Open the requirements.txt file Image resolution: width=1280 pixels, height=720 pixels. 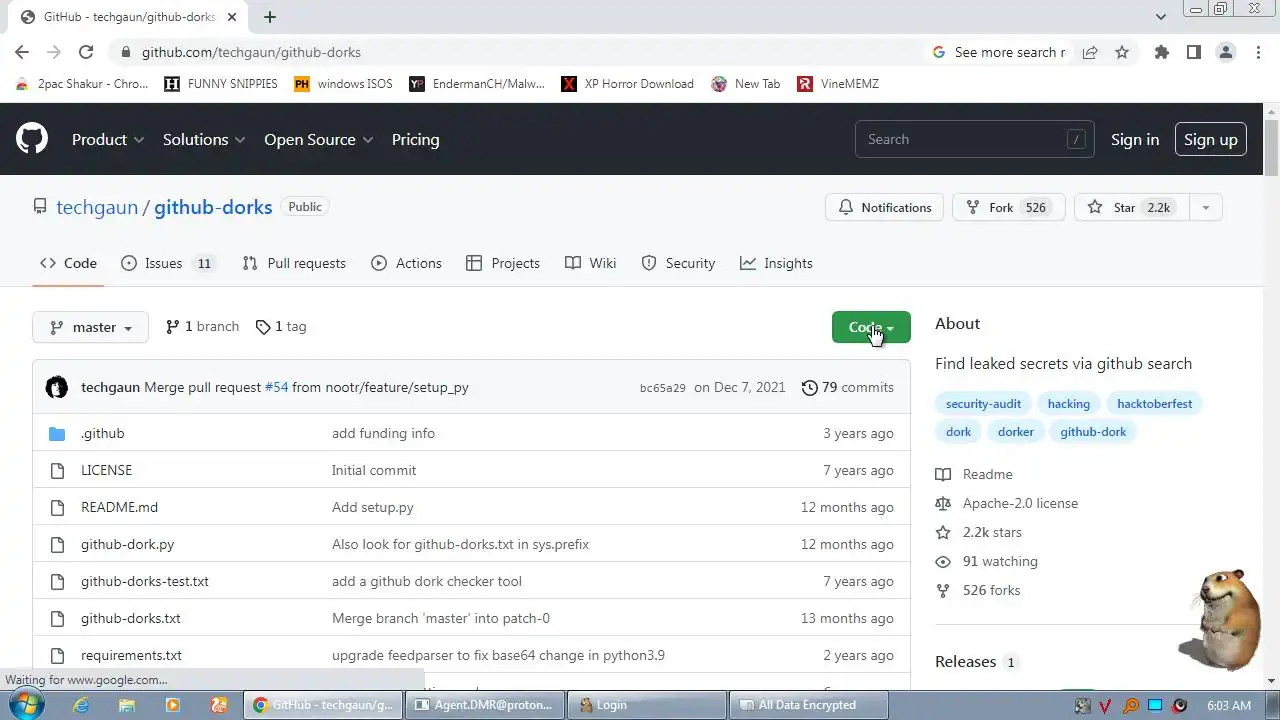pyautogui.click(x=131, y=655)
